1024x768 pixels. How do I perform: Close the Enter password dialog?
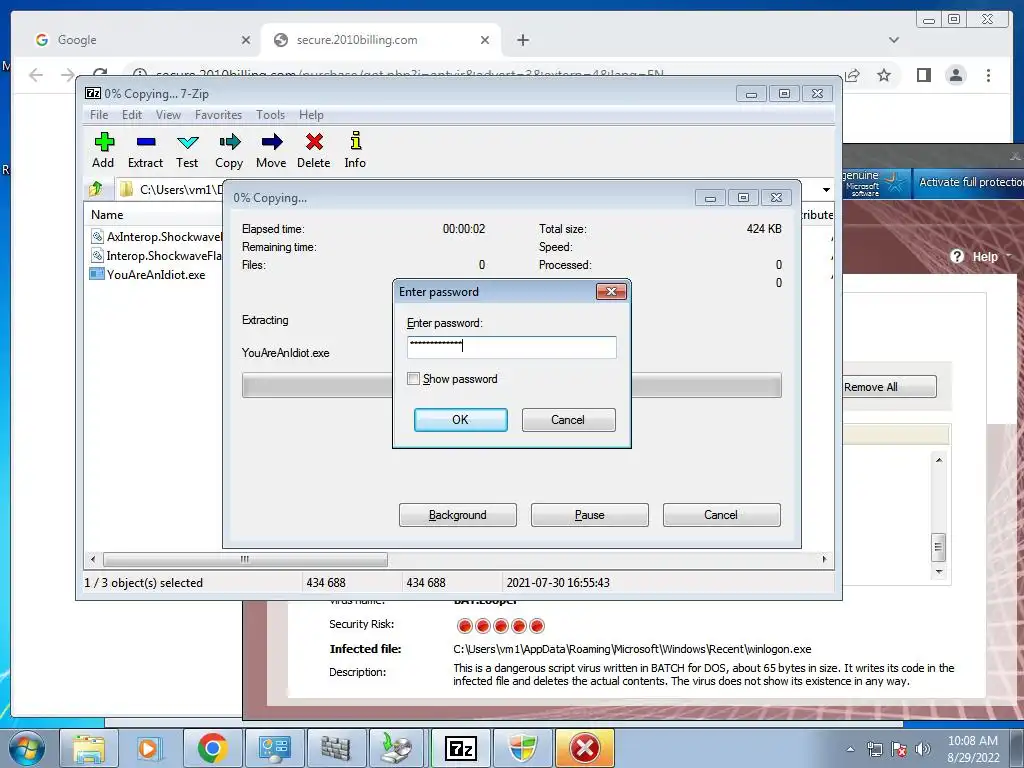611,291
